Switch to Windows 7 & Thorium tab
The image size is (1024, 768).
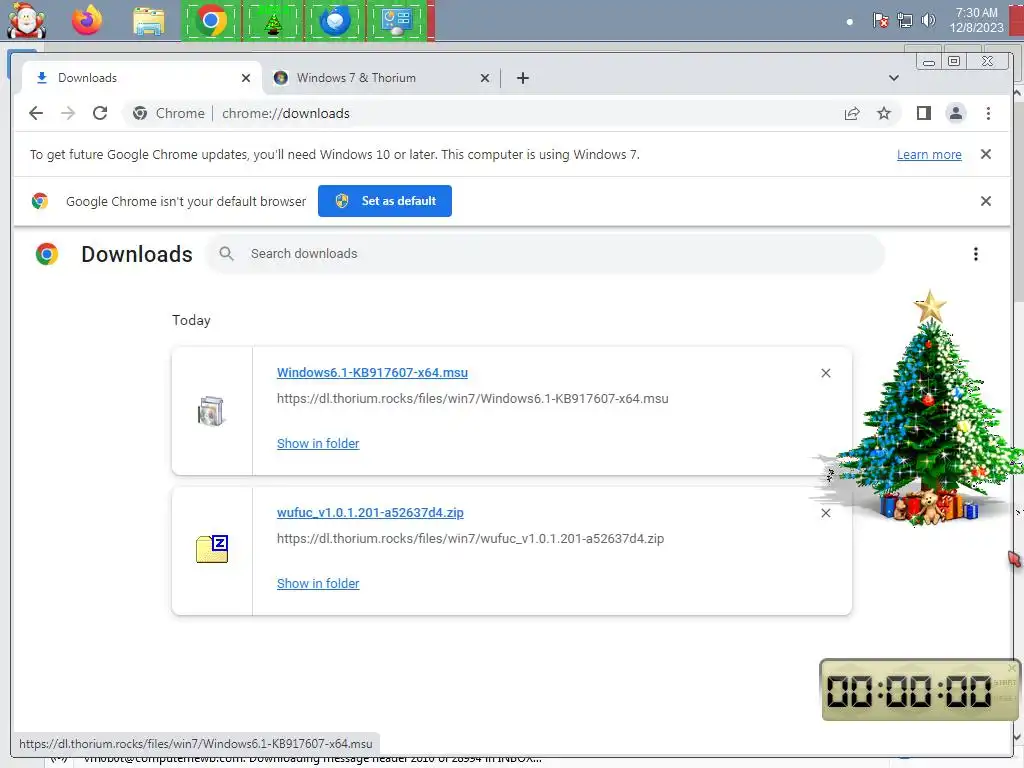381,78
